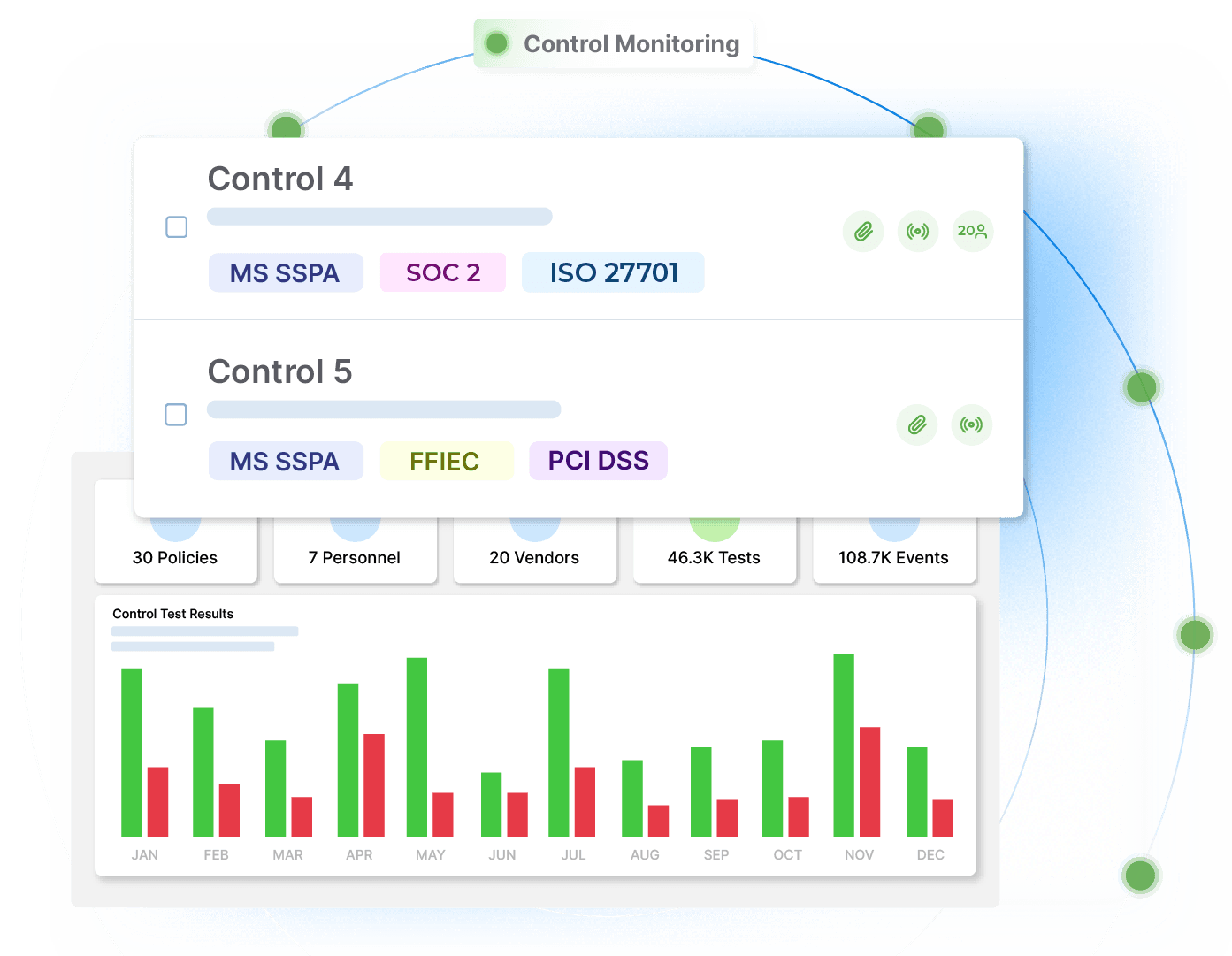
Task: Click the MS SSPA tag under Control 4
Action: tap(285, 272)
